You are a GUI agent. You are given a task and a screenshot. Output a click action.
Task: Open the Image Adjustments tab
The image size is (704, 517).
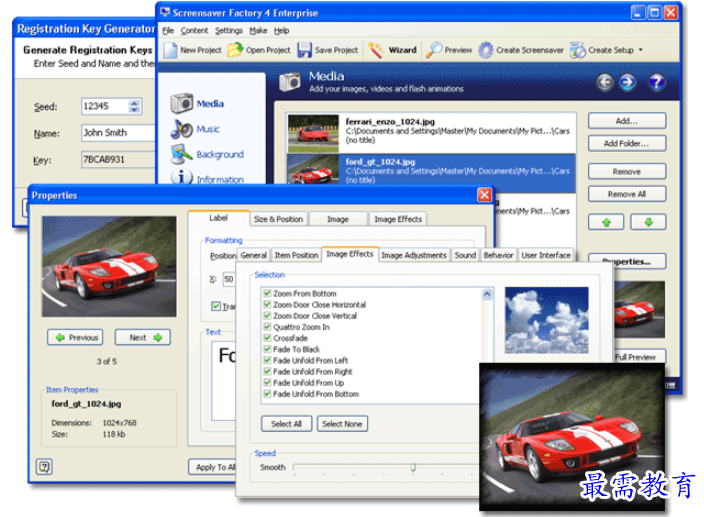(x=414, y=255)
